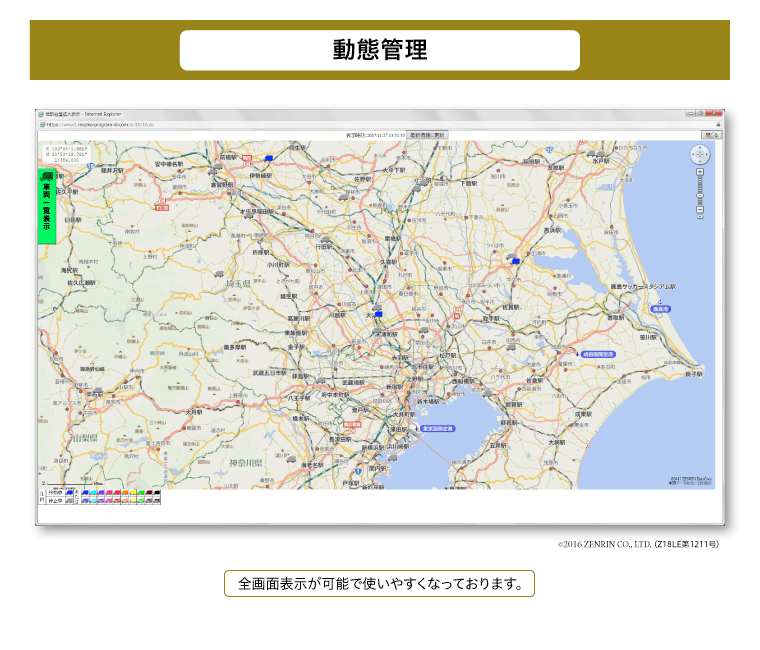Select the blue truck near Tsukuba

[x=515, y=259]
